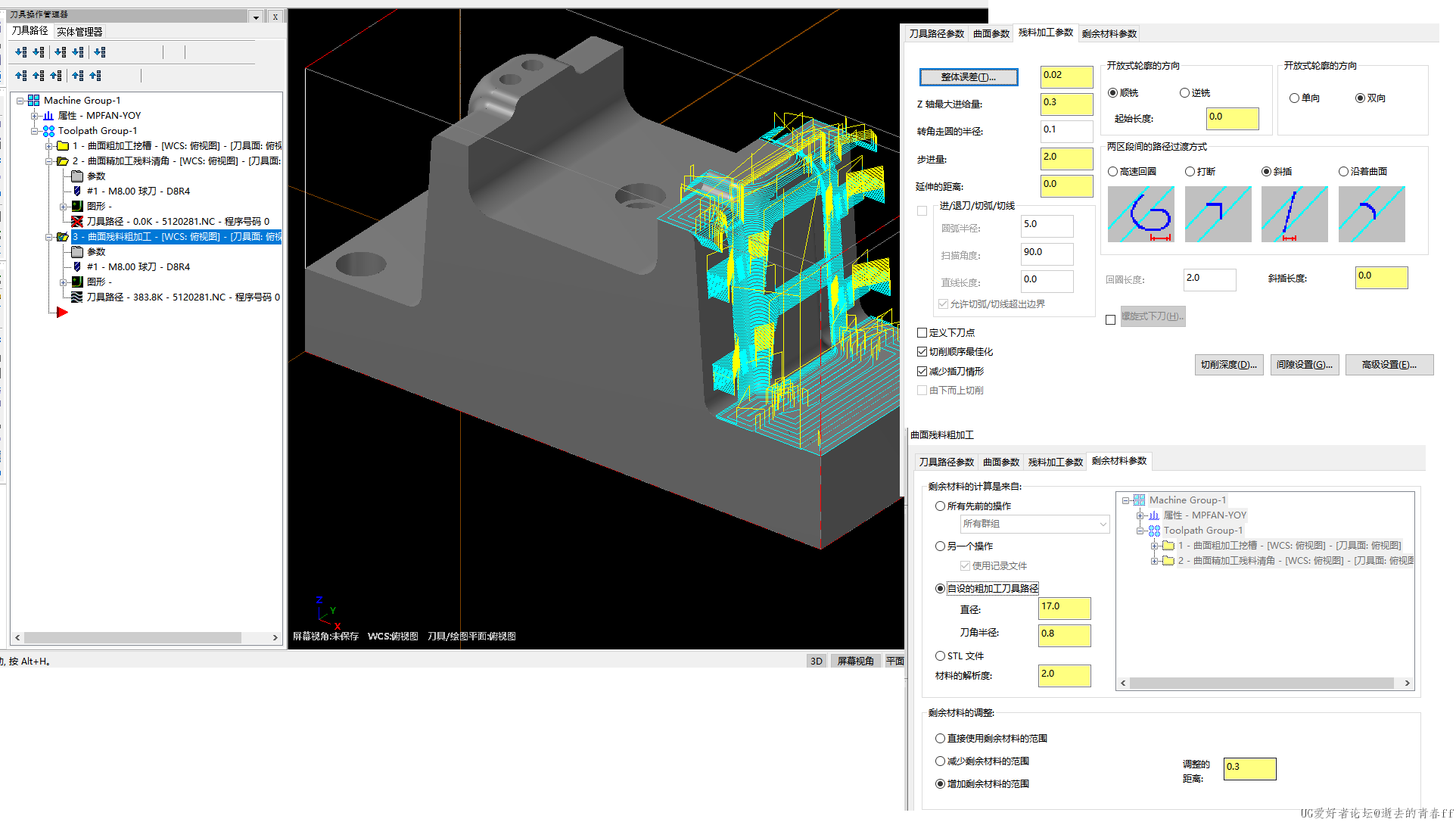
Task: Open the upper 剩余材料参数 tab
Action: coord(1109,34)
